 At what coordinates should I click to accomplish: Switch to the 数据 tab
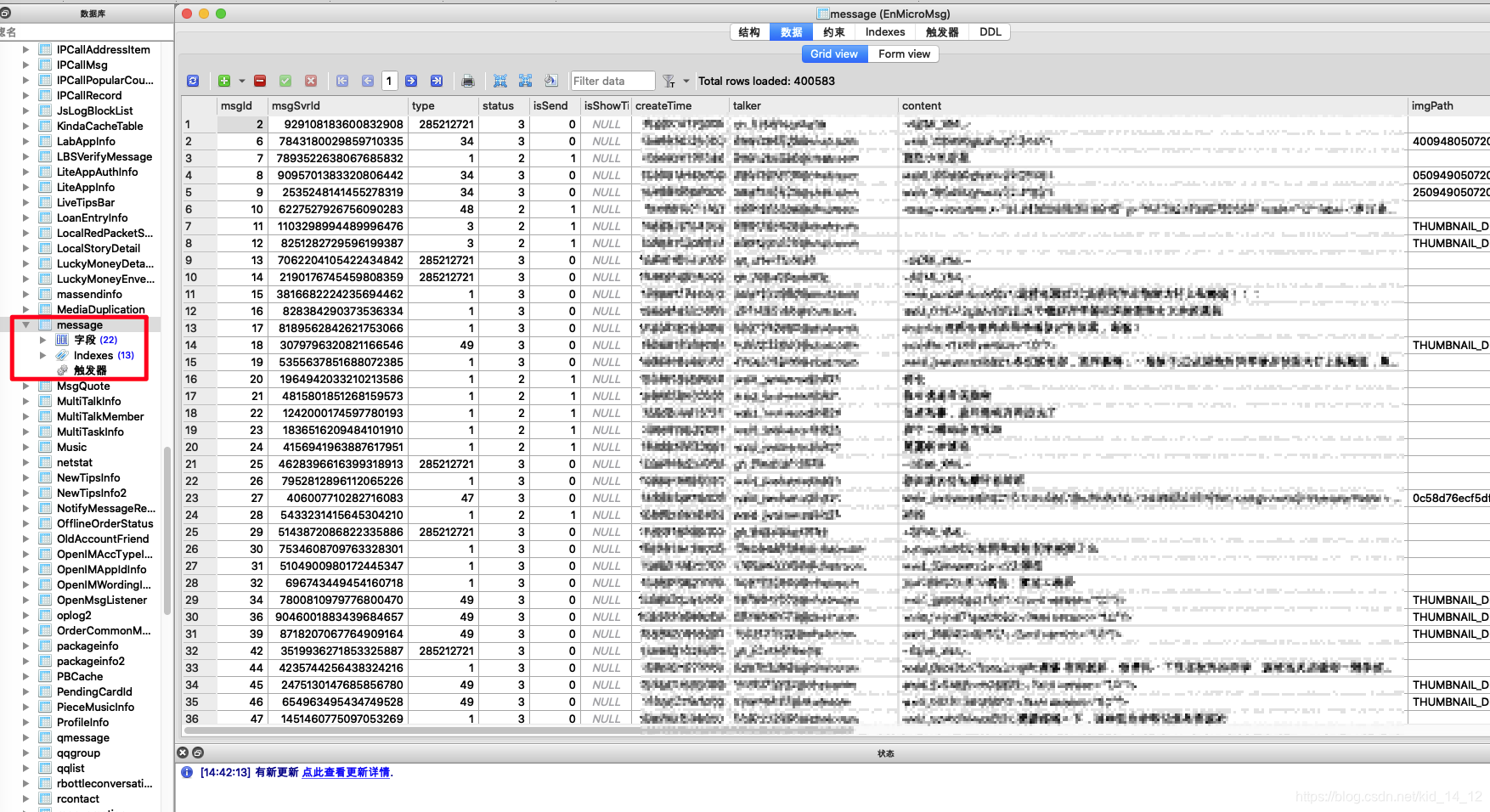coord(792,32)
